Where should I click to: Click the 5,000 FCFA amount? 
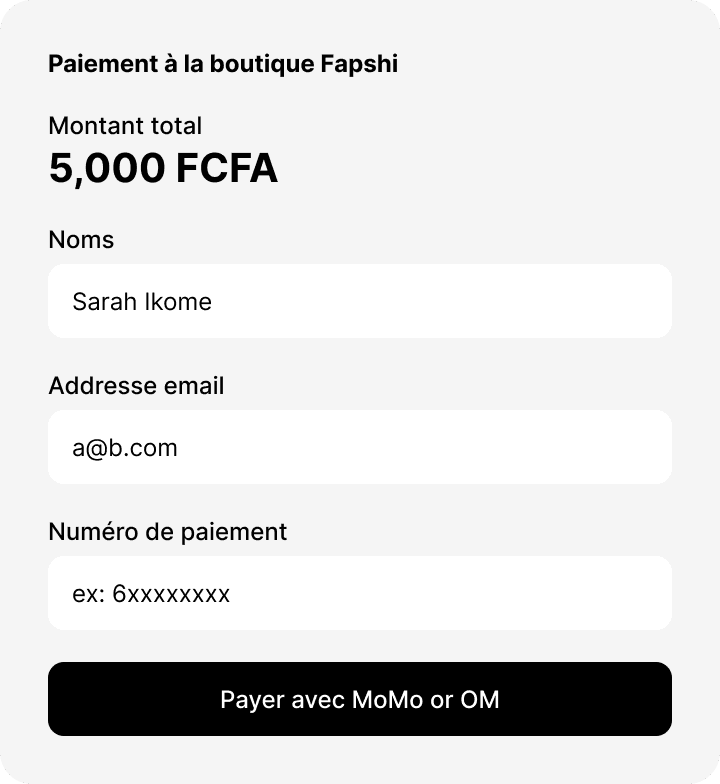point(163,170)
